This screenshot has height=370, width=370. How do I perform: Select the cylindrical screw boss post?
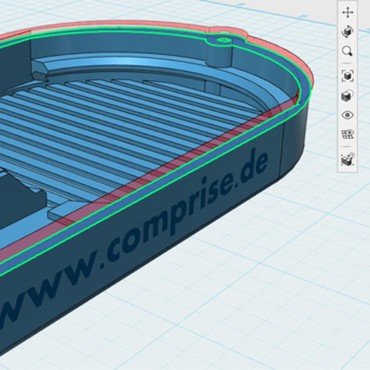[x=221, y=53]
